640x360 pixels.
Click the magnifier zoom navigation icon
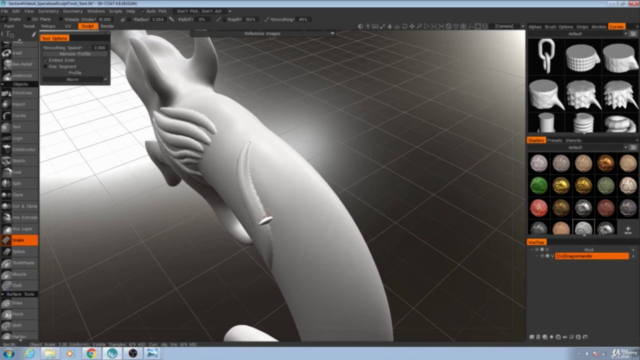[x=419, y=26]
